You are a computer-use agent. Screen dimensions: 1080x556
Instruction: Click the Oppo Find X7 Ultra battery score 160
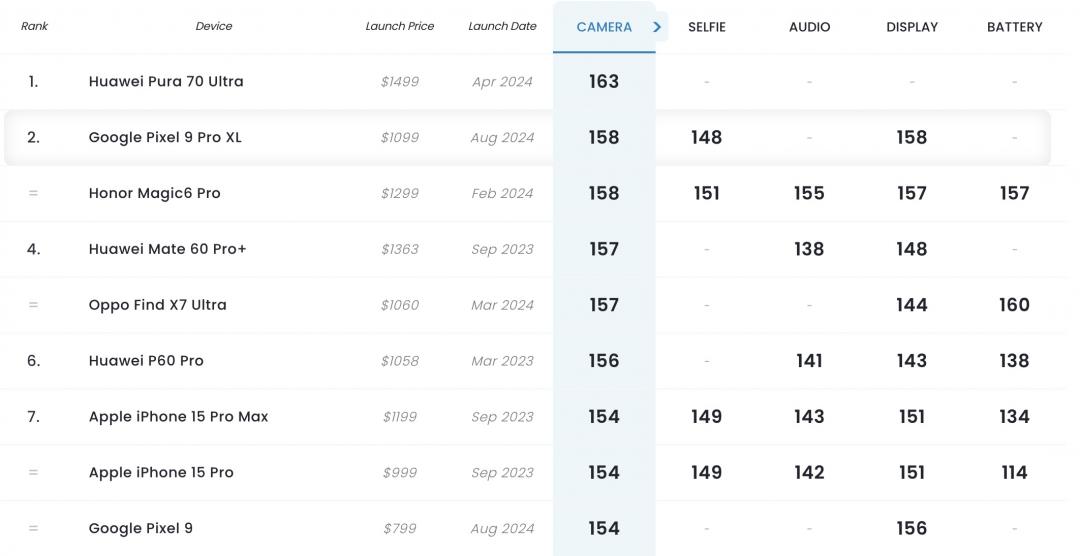click(x=1015, y=305)
